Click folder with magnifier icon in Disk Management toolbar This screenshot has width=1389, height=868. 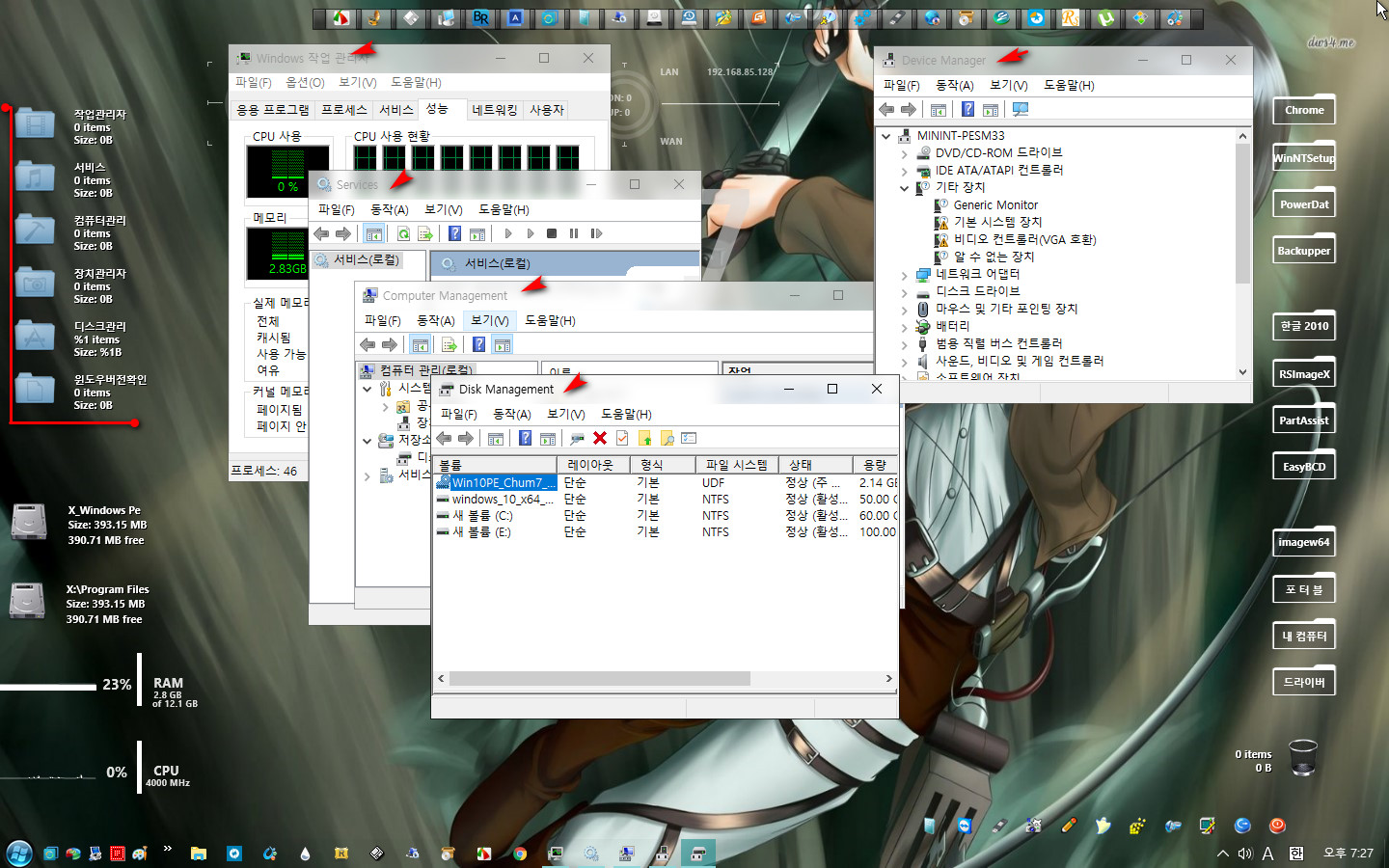[667, 438]
